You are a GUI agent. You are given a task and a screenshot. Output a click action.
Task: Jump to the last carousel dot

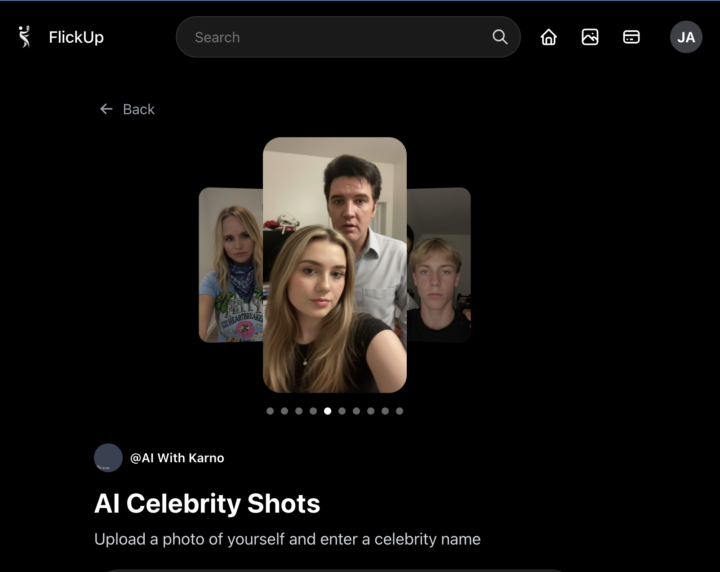[x=400, y=411]
